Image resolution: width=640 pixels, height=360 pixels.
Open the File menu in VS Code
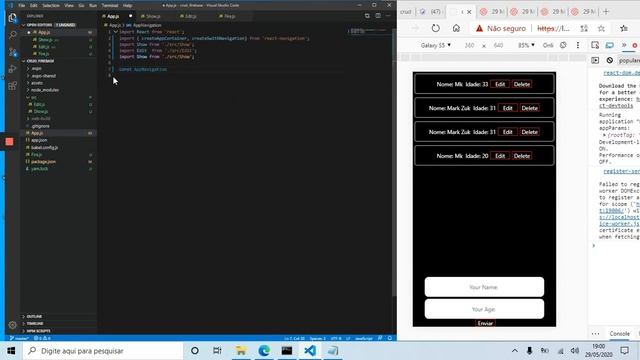tap(22, 6)
